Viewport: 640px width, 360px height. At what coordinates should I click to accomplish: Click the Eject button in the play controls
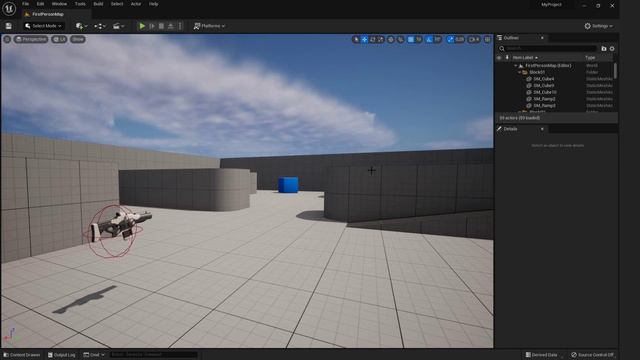(x=171, y=26)
